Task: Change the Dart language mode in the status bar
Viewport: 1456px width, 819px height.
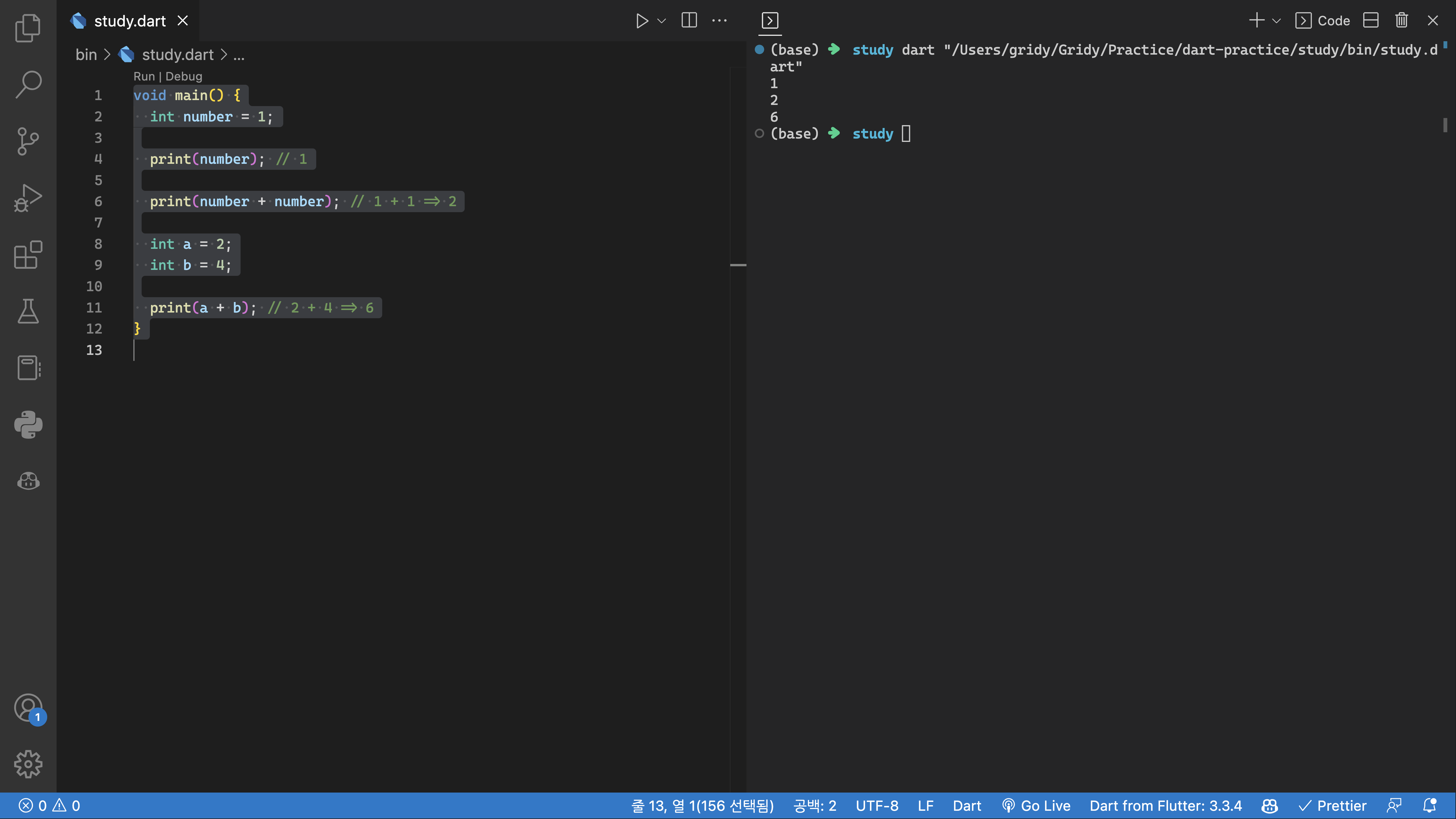Action: click(x=967, y=805)
